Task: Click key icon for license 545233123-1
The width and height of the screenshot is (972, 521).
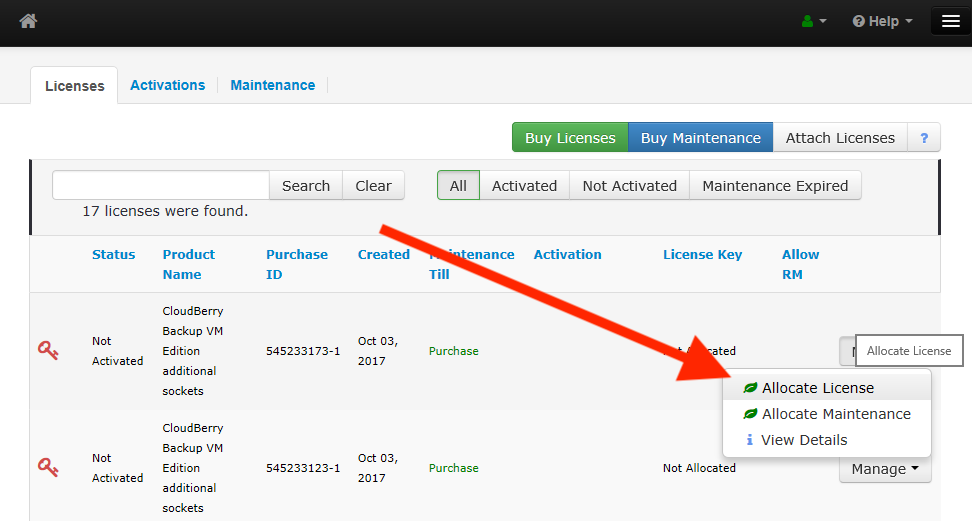Action: [x=48, y=467]
